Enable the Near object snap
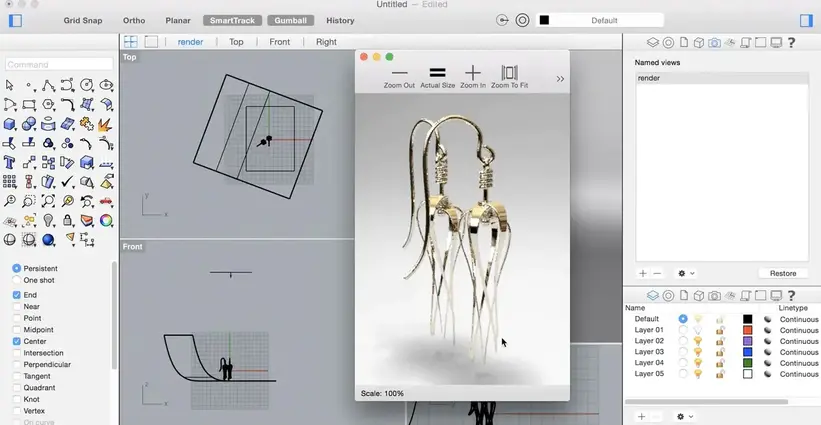This screenshot has height=425, width=821. 17,307
